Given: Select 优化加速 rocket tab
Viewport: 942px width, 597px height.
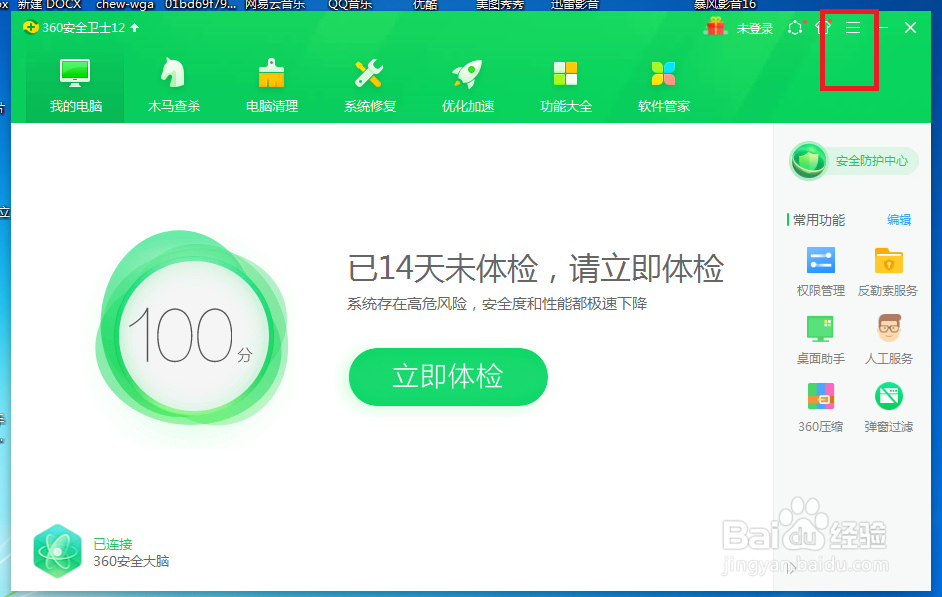Looking at the screenshot, I should point(467,86).
